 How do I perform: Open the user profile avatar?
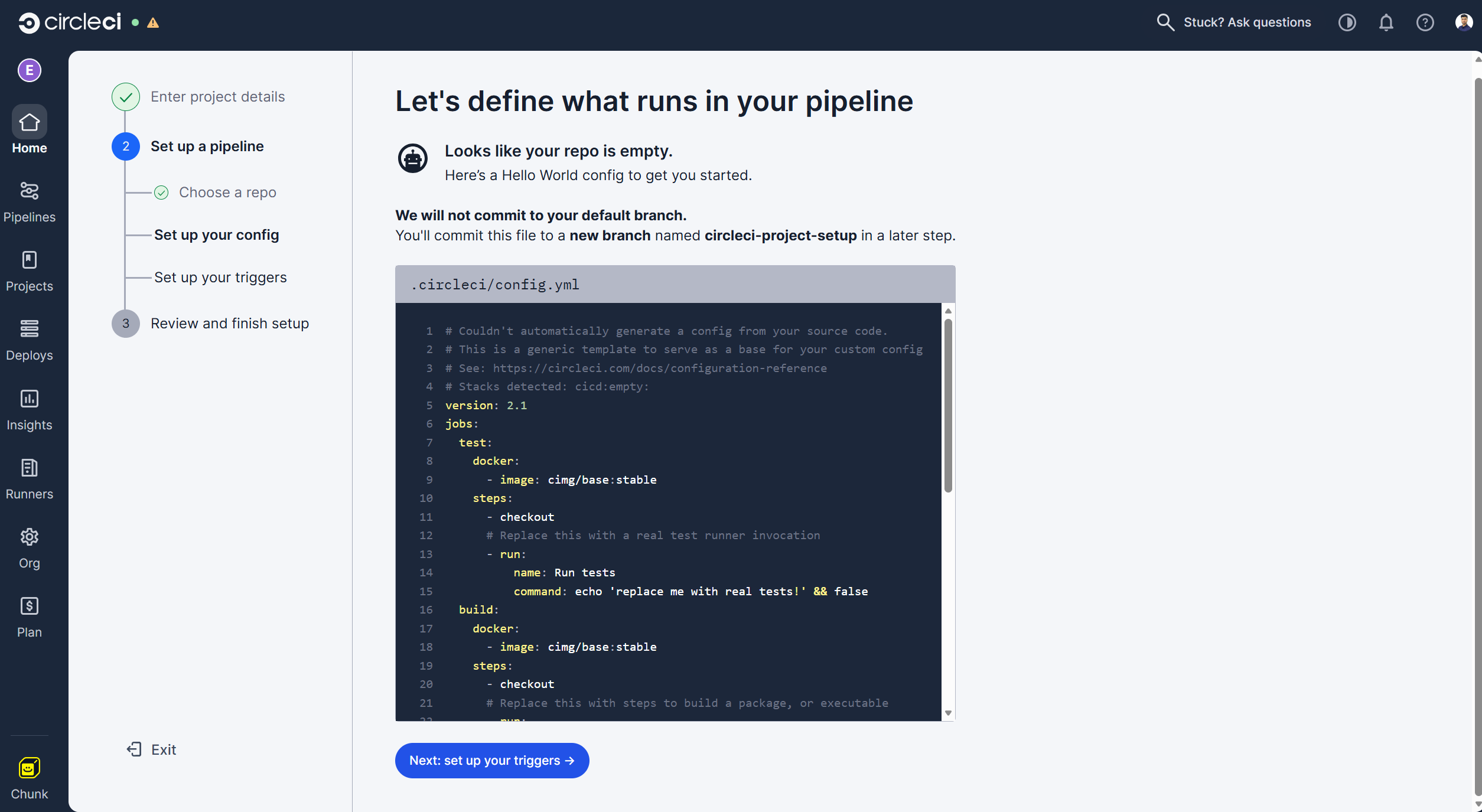(1464, 22)
